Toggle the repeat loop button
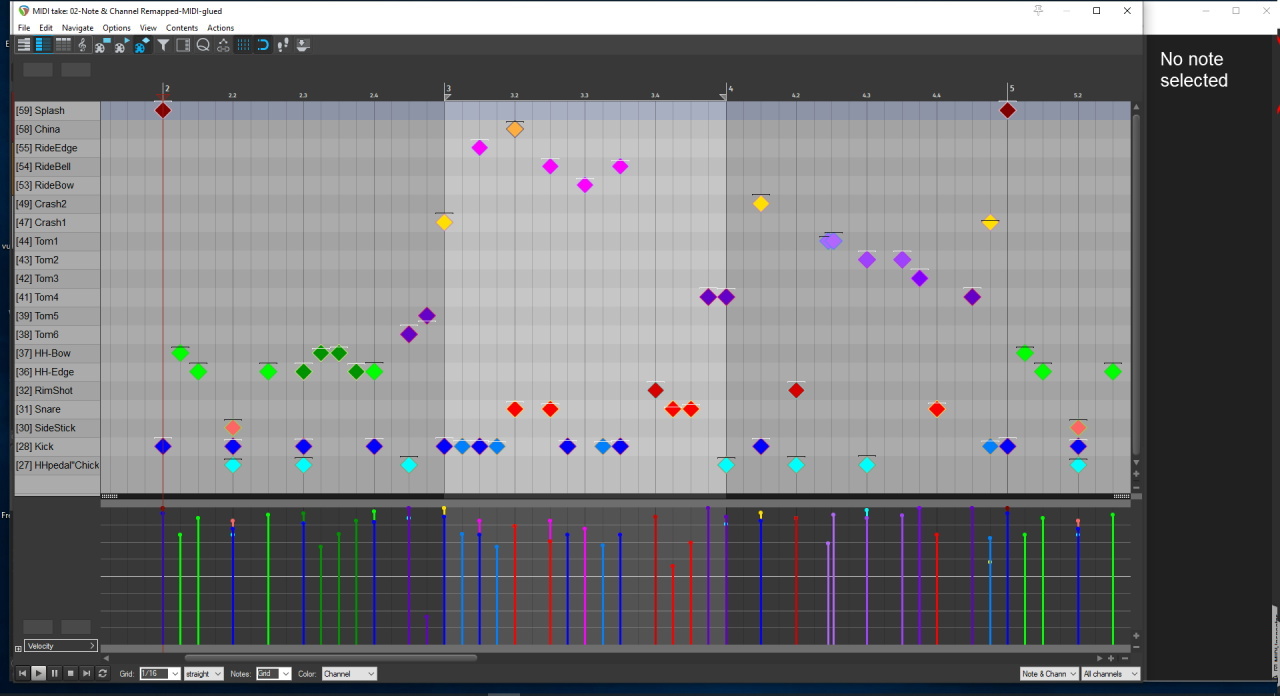 point(102,674)
